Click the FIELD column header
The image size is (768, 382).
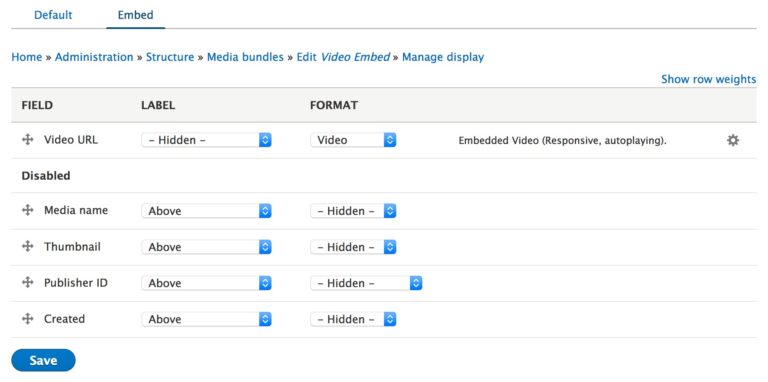[37, 105]
